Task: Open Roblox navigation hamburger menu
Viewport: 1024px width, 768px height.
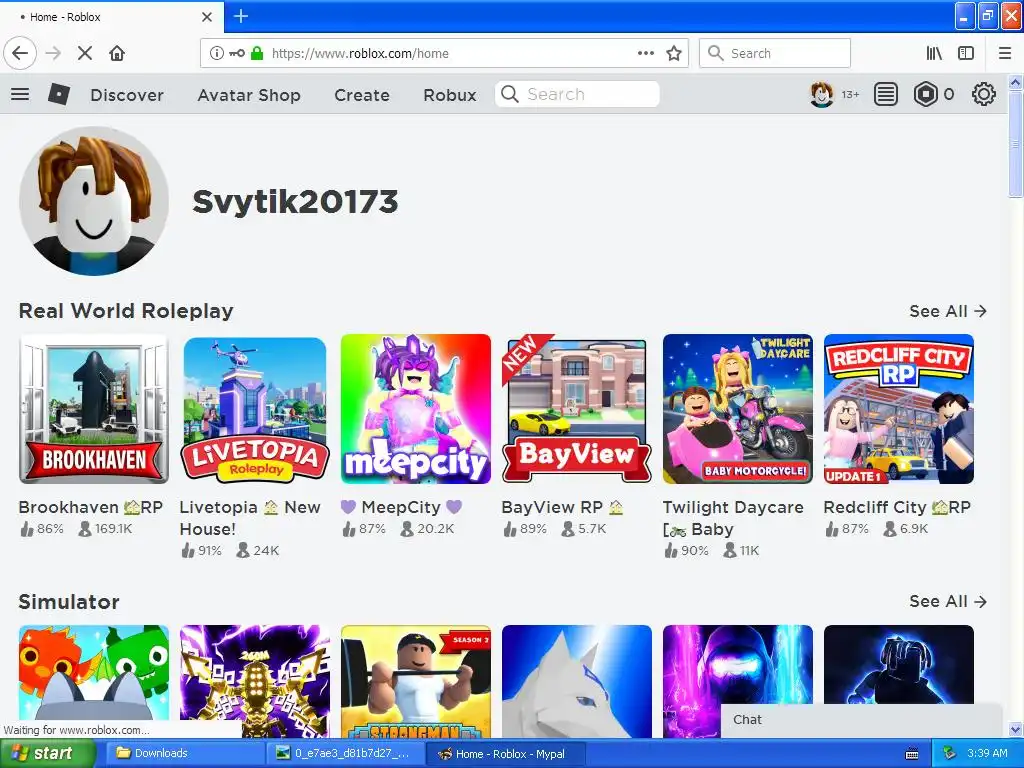Action: 20,94
